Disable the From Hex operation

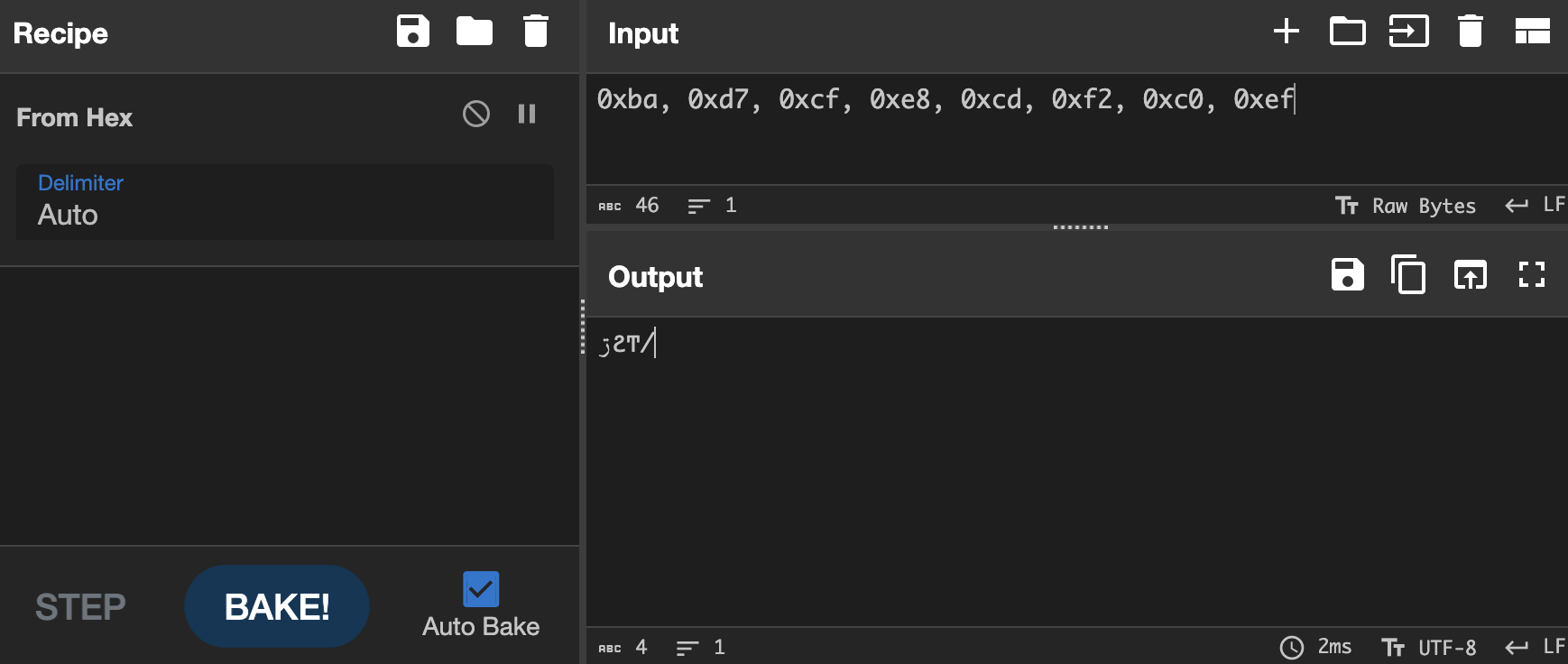click(x=476, y=114)
